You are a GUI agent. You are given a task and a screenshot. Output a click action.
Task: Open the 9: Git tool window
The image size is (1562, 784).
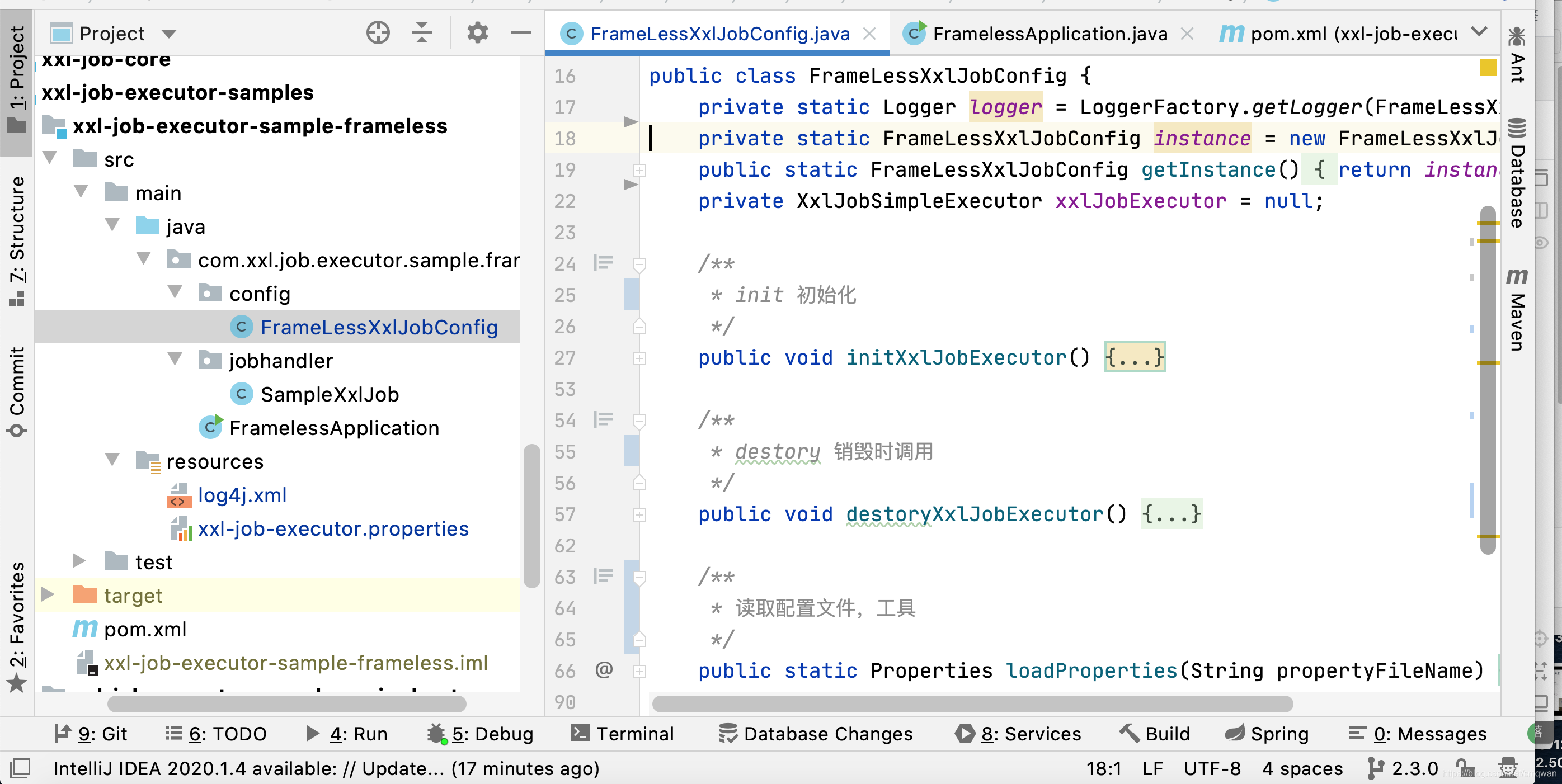(90, 734)
